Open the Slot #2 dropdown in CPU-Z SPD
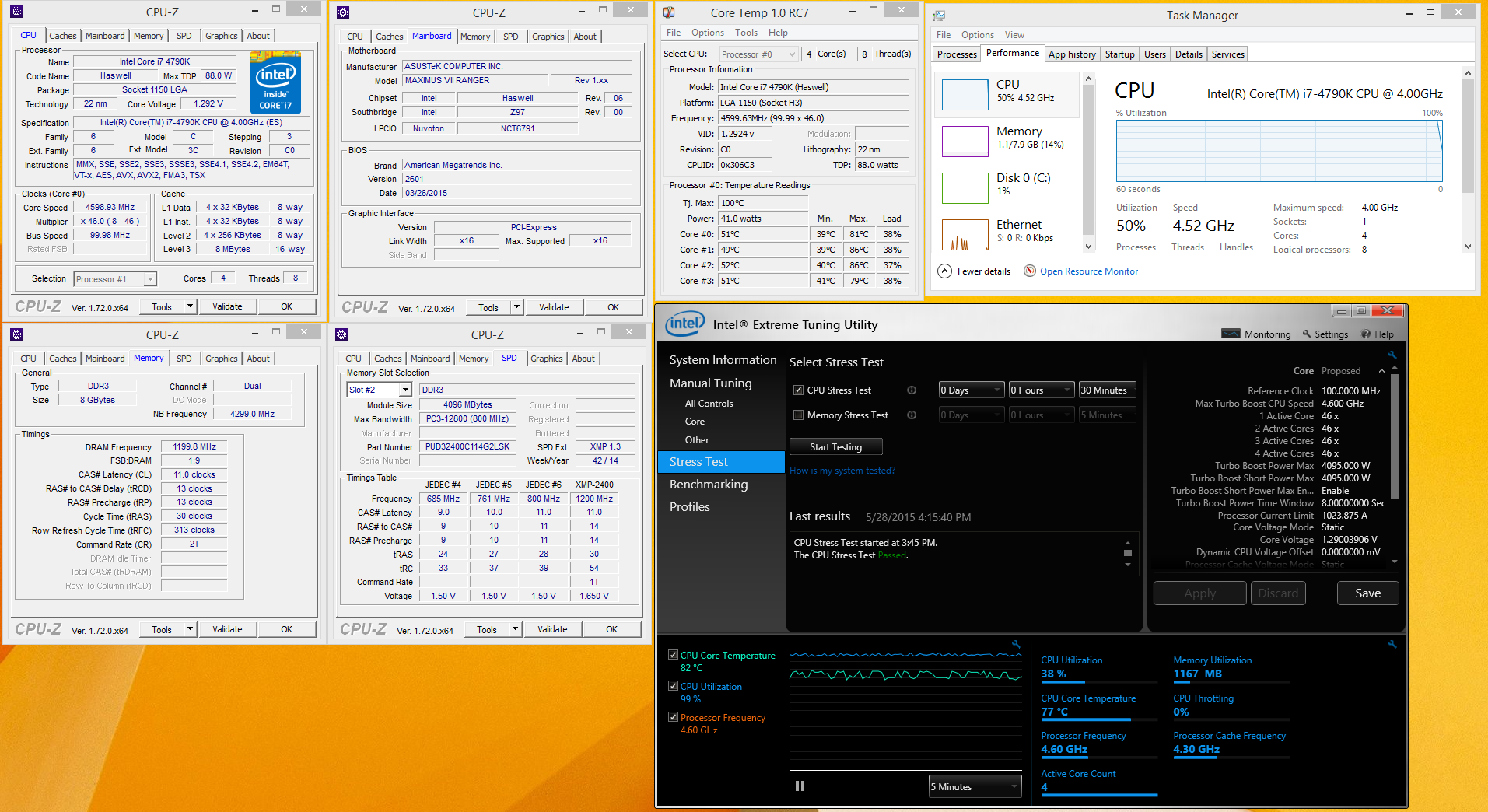This screenshot has width=1488, height=812. [x=379, y=390]
